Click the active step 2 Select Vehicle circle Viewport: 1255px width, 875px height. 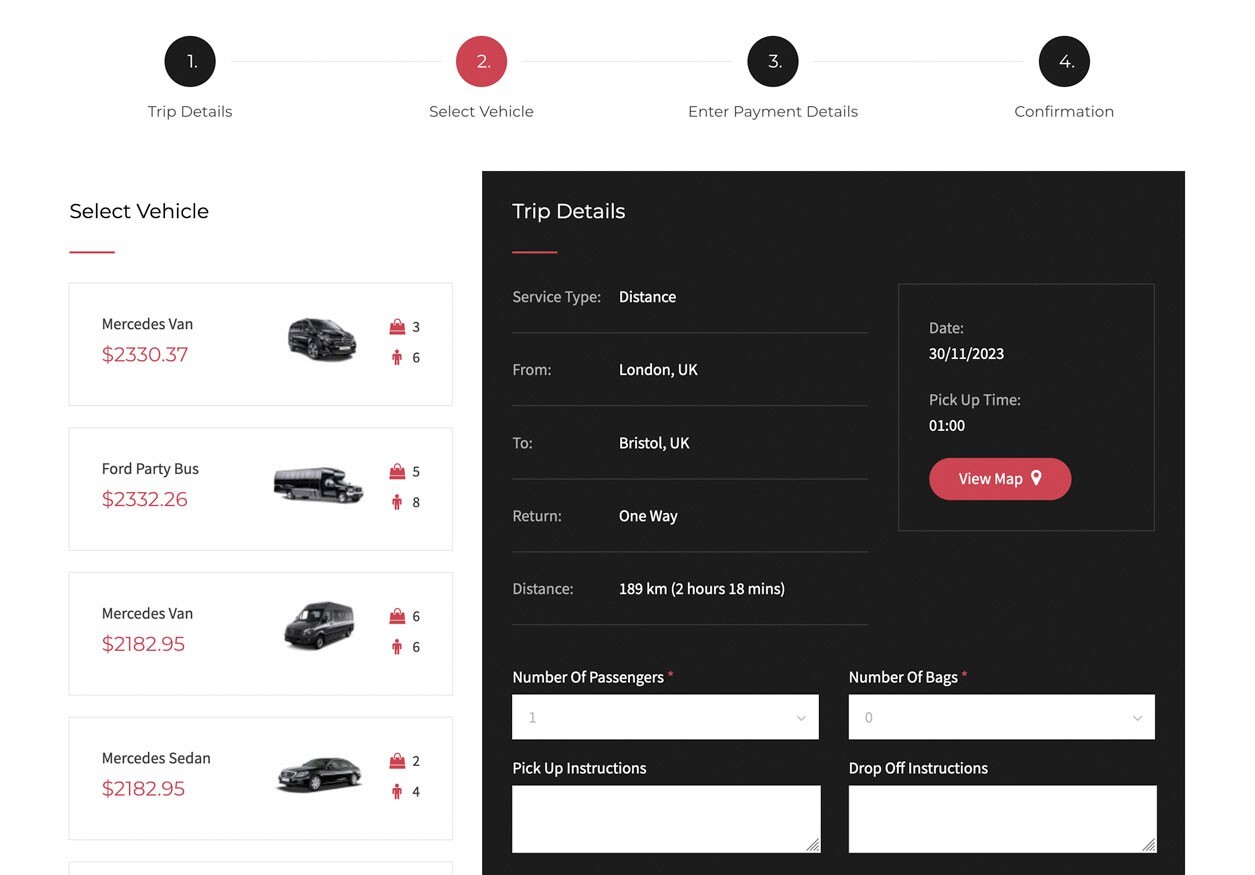click(x=482, y=61)
